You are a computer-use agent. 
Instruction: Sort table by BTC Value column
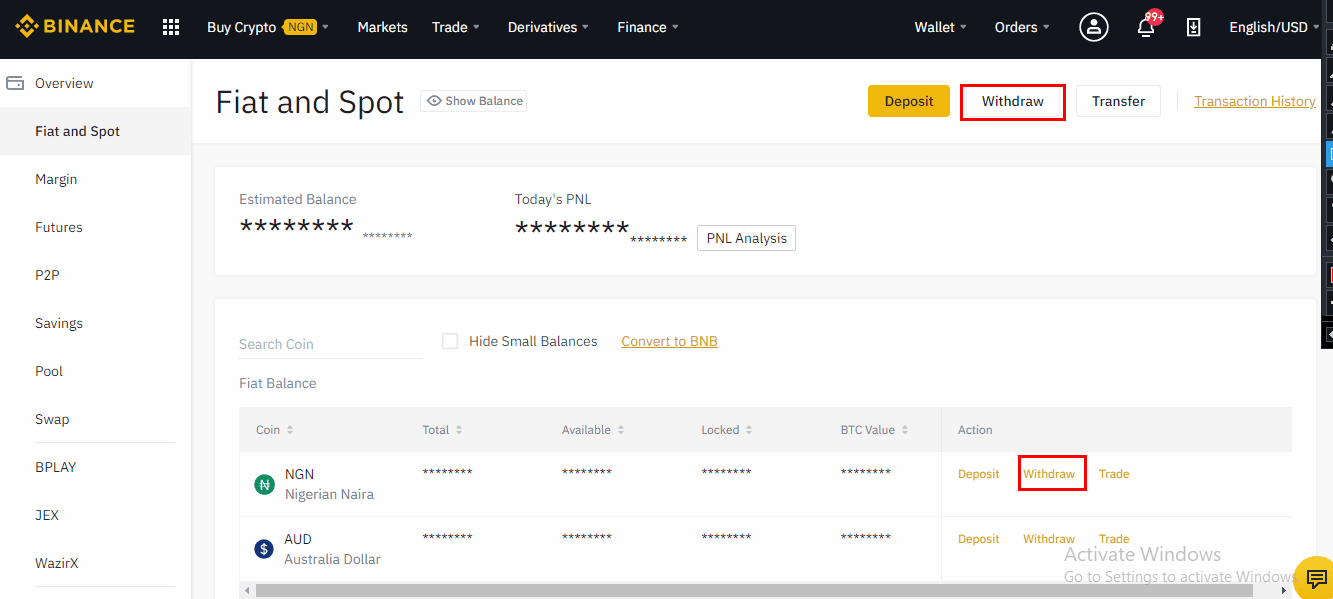875,430
